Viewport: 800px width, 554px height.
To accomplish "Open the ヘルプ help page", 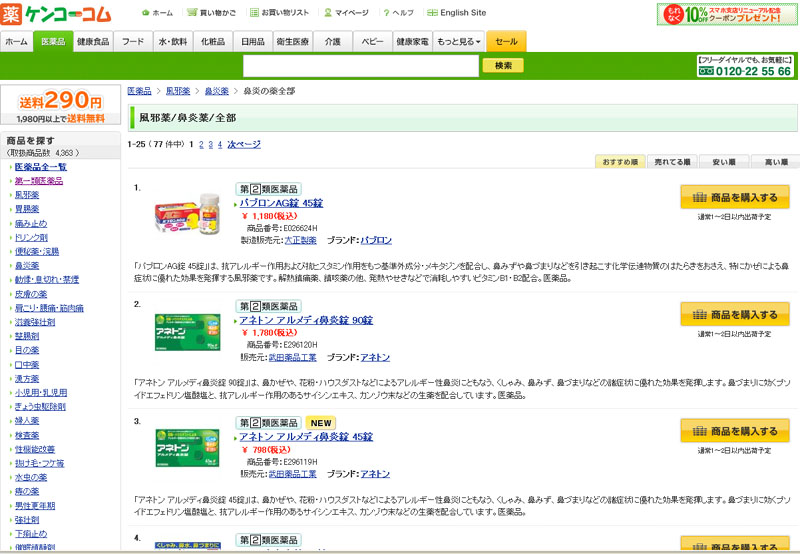I will [x=402, y=13].
